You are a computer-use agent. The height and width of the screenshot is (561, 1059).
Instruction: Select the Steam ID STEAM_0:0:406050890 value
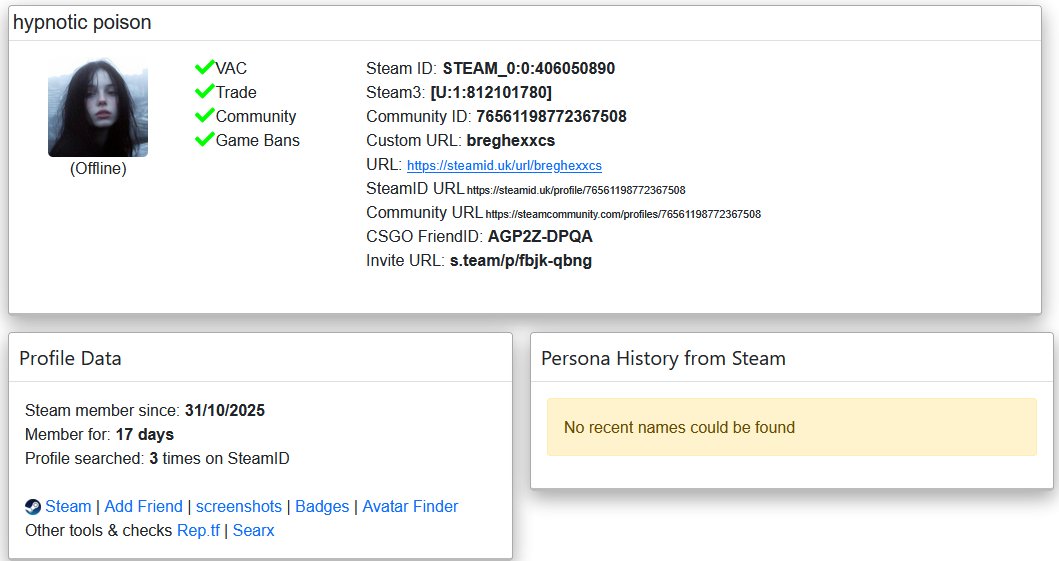(529, 68)
